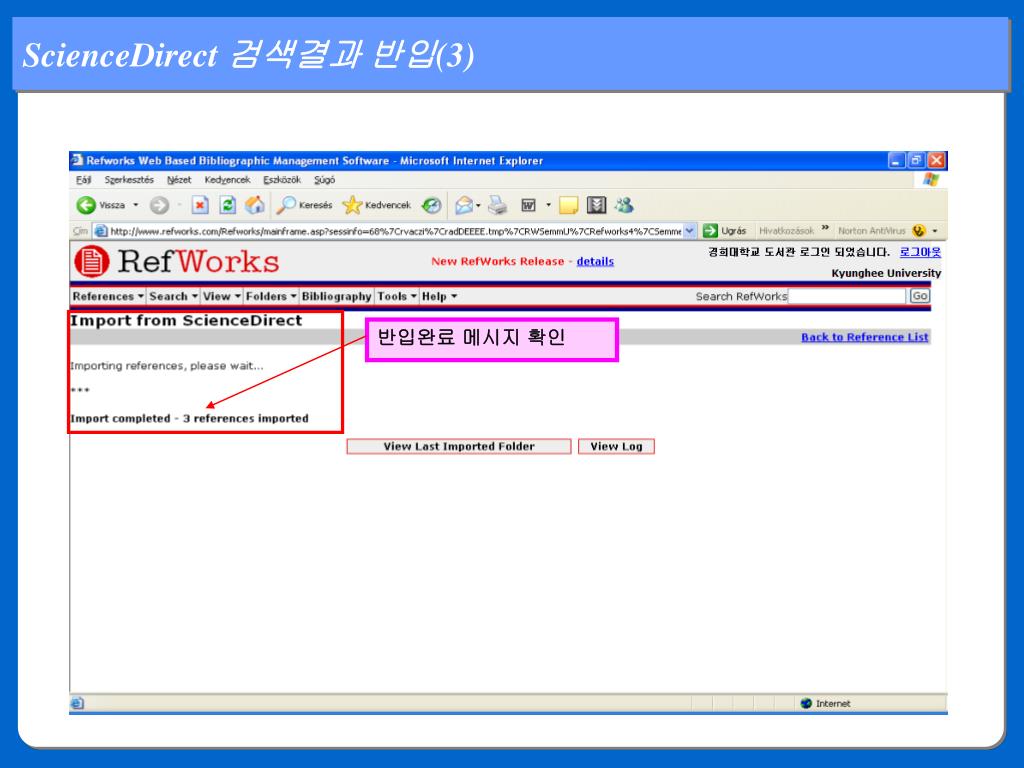
Task: Click the RefWorks red logo
Action: pos(92,261)
